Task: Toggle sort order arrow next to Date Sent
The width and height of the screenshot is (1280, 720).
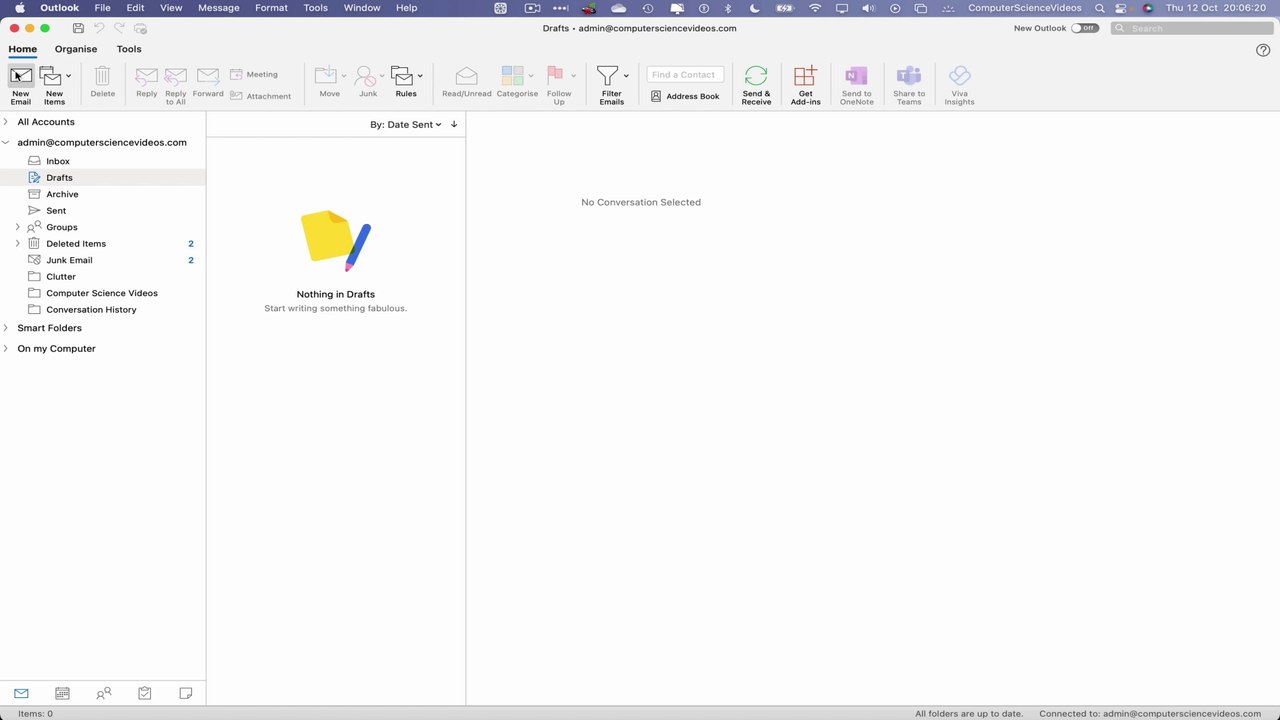Action: (454, 124)
